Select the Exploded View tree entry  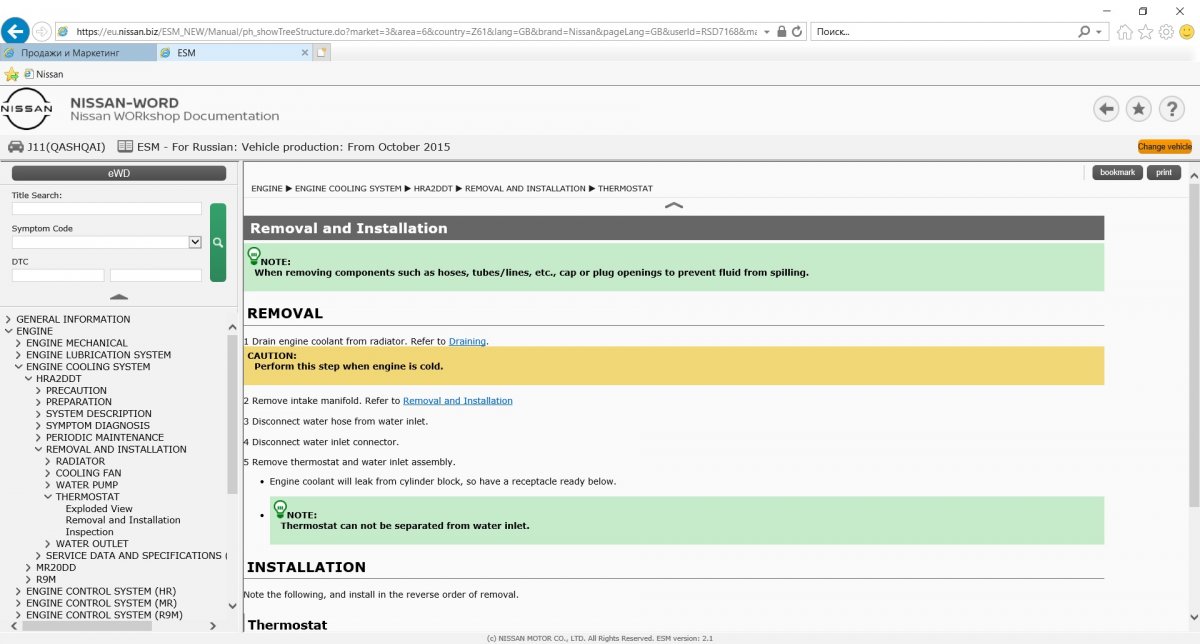(x=99, y=509)
